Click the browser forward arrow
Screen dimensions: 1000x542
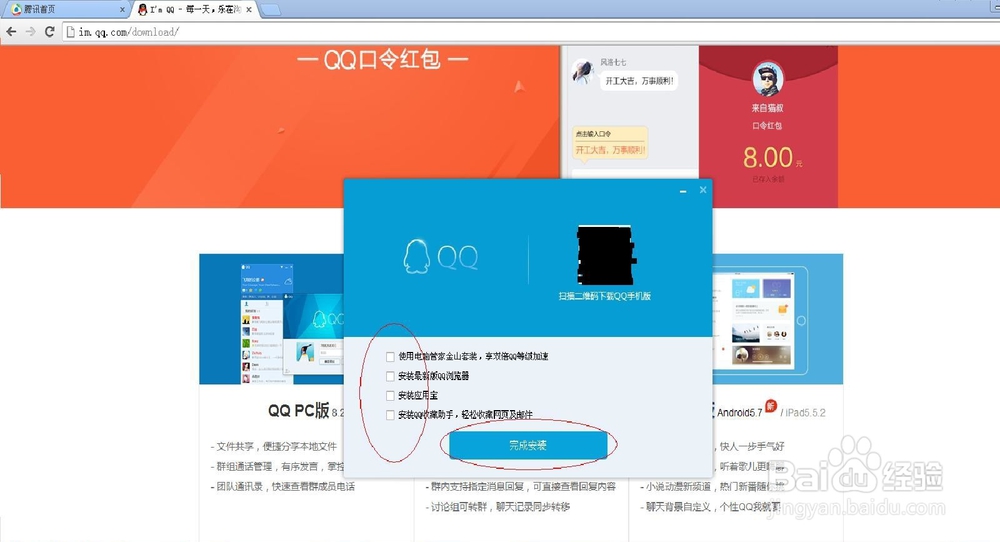tap(30, 31)
